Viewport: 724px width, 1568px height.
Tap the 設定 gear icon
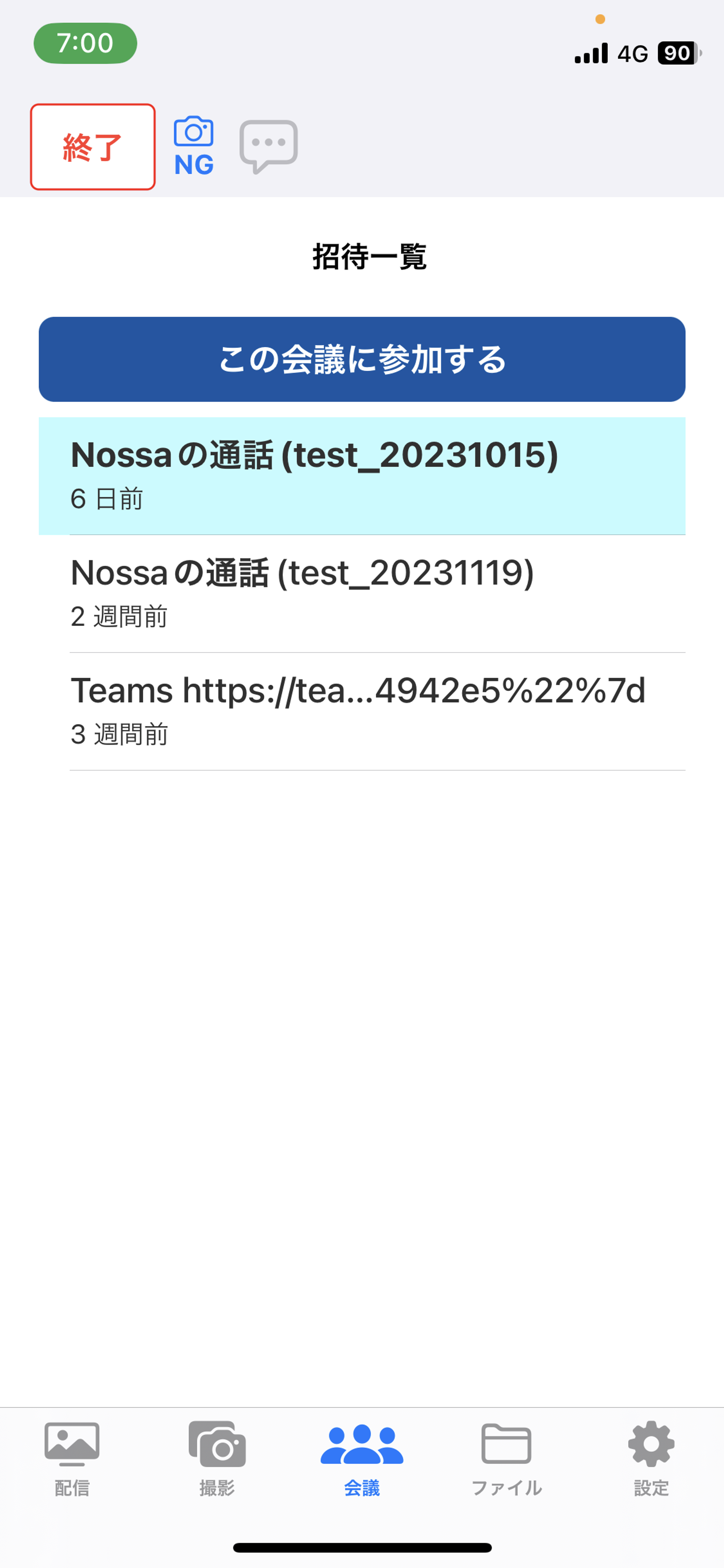point(652,1444)
